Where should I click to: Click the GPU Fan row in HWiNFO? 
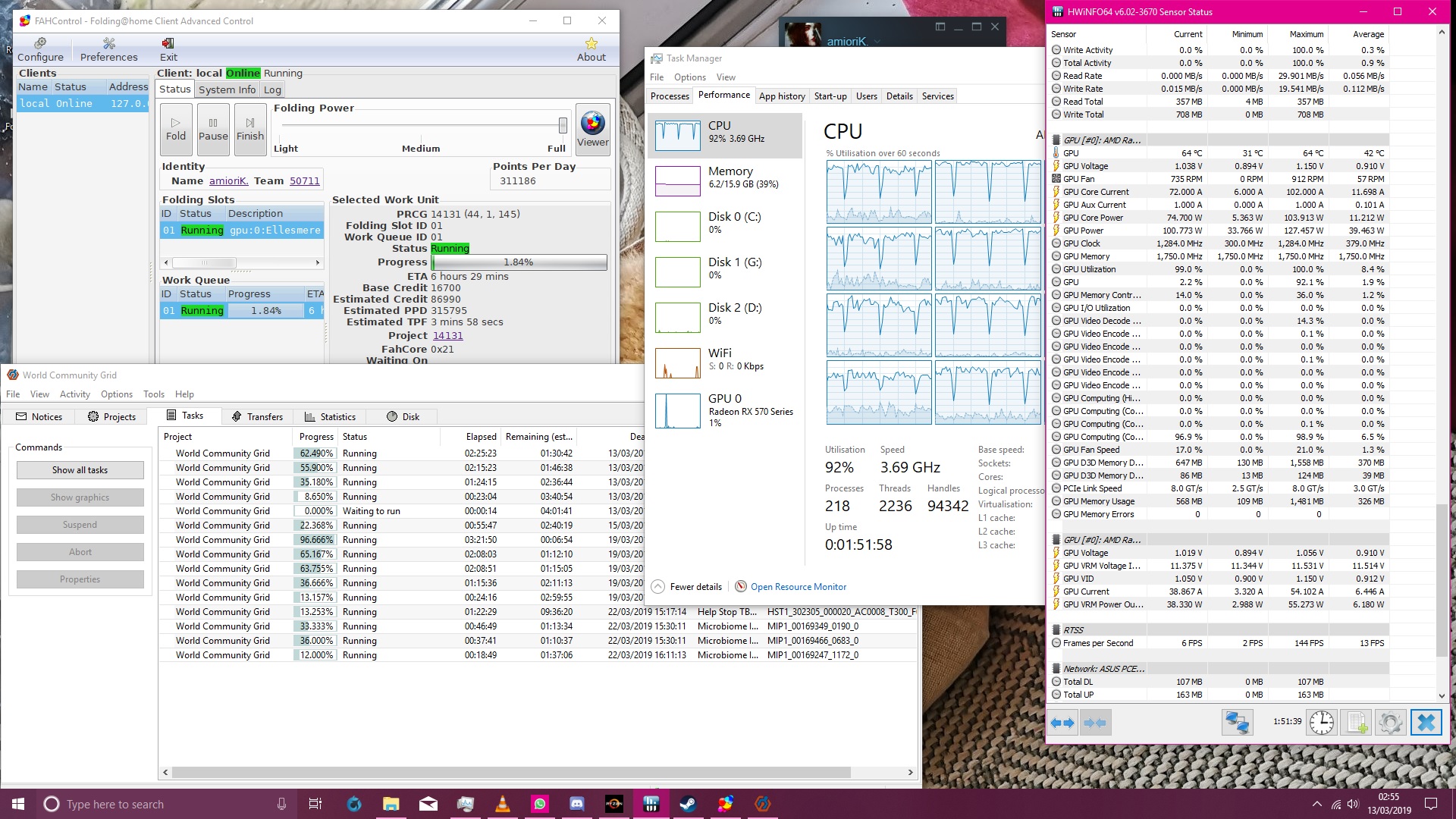click(x=1219, y=179)
